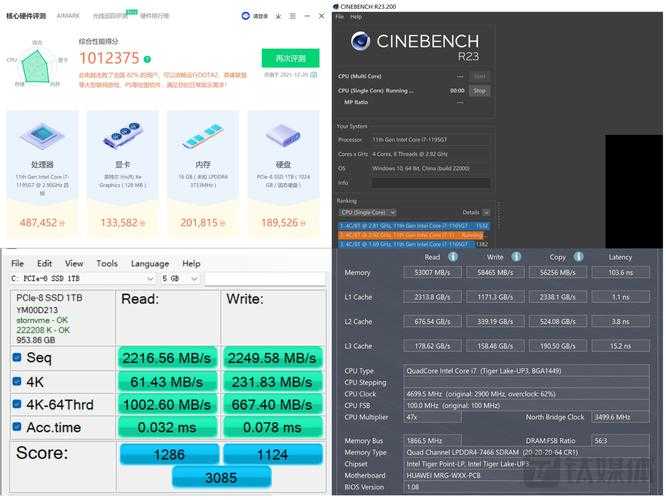Open the File menu in AS SSD
This screenshot has height=500, width=666.
click(17, 263)
